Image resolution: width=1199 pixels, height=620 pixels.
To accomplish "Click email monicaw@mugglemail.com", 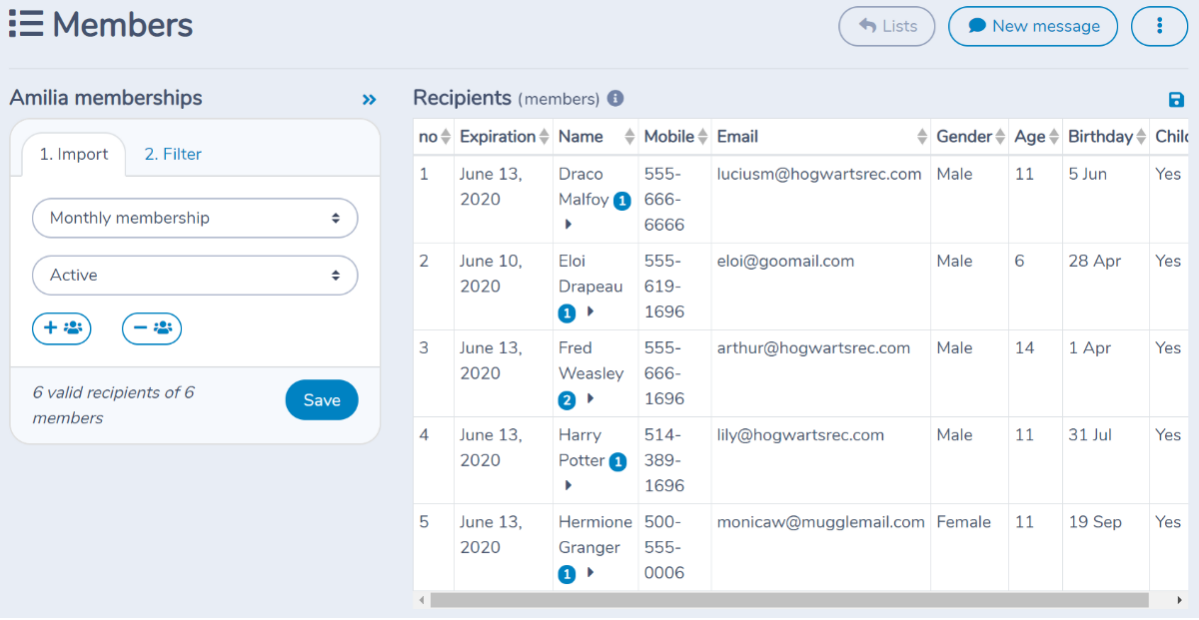I will point(821,522).
